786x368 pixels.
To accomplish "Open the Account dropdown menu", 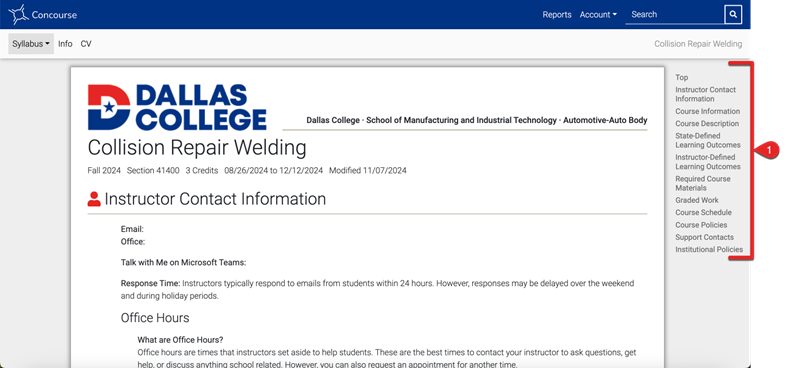I will pos(598,15).
